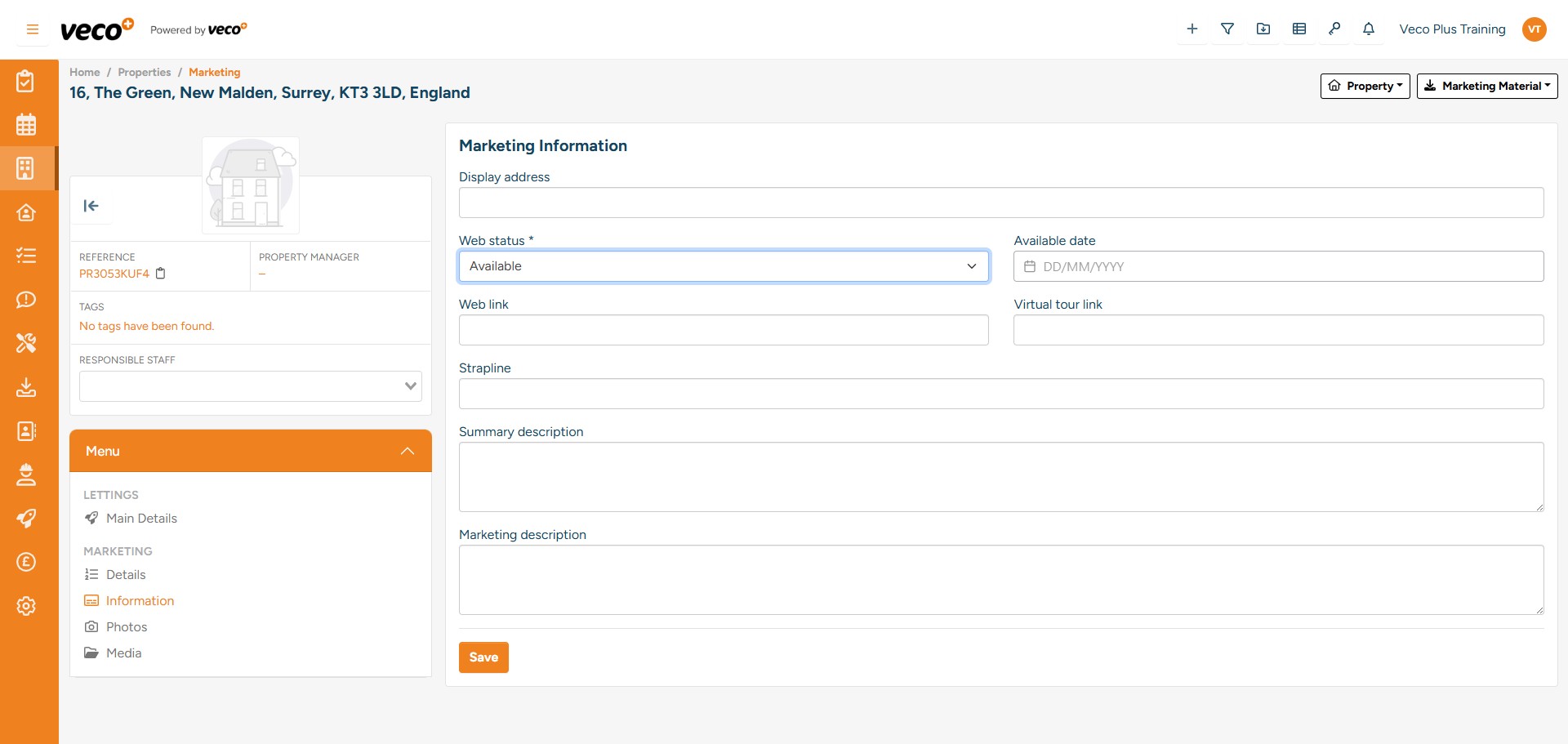The image size is (1568, 744).
Task: Click the Available date field
Action: point(1278,265)
